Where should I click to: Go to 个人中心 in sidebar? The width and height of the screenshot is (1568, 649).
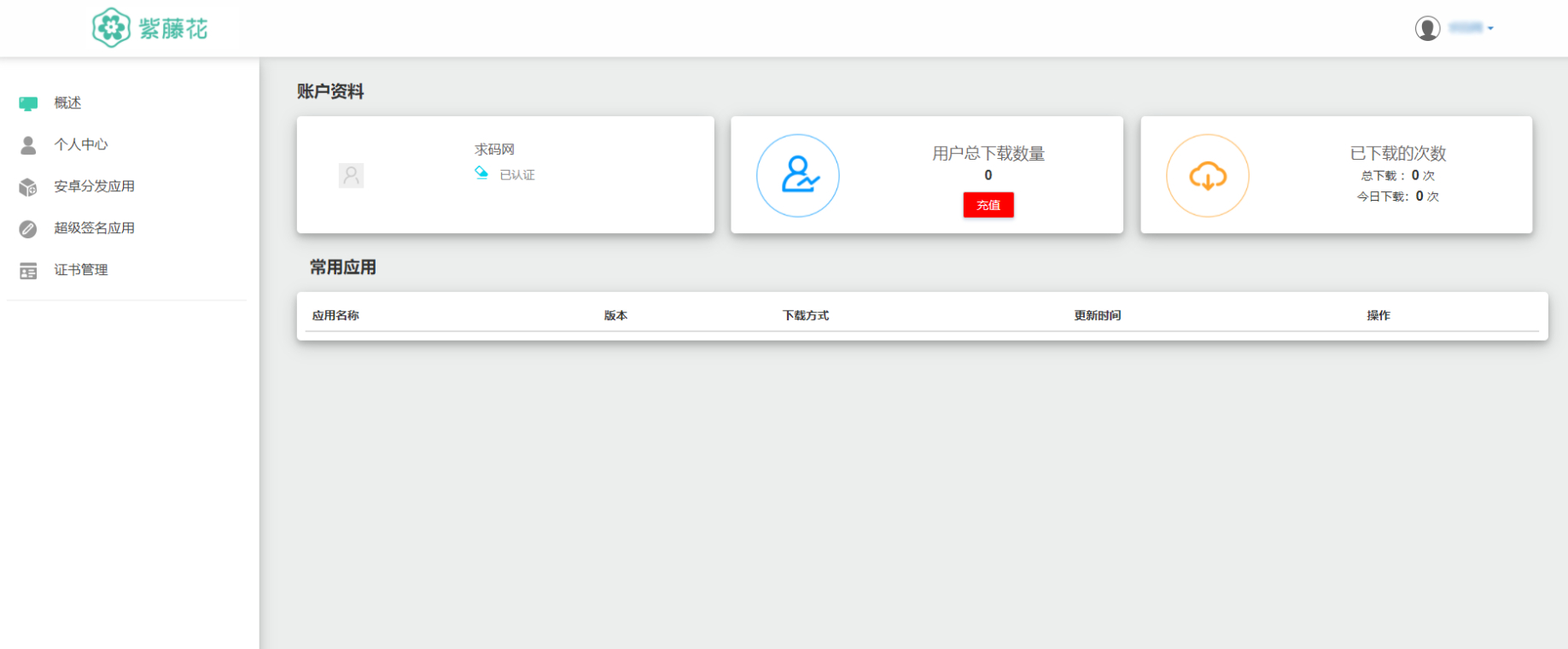(81, 144)
